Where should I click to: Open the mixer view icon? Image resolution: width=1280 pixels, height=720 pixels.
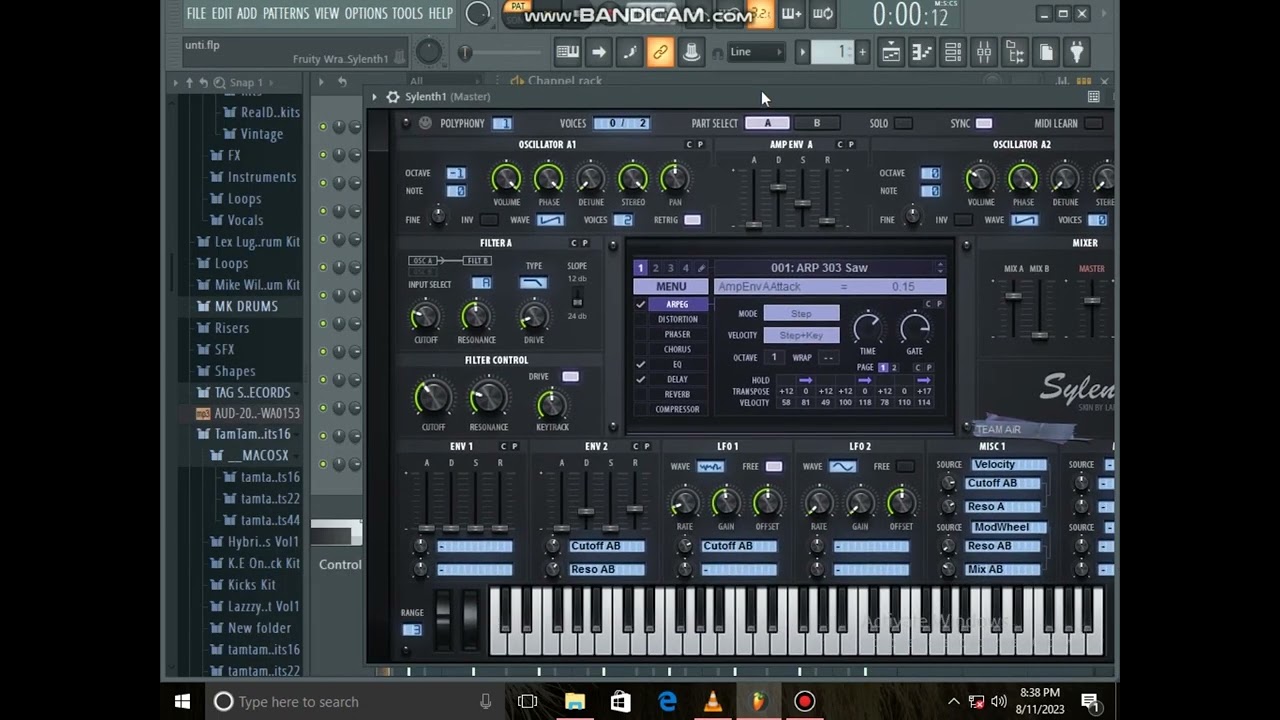[984, 52]
